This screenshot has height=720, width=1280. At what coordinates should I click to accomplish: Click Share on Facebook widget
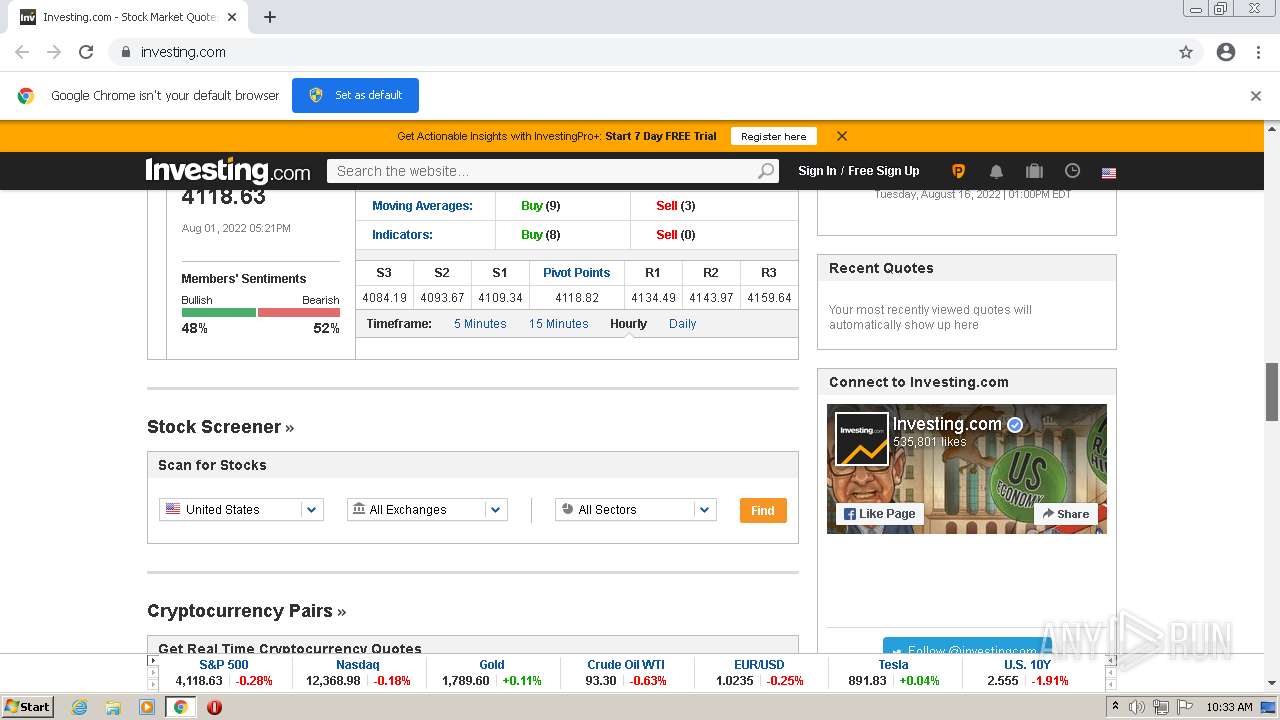click(1066, 514)
